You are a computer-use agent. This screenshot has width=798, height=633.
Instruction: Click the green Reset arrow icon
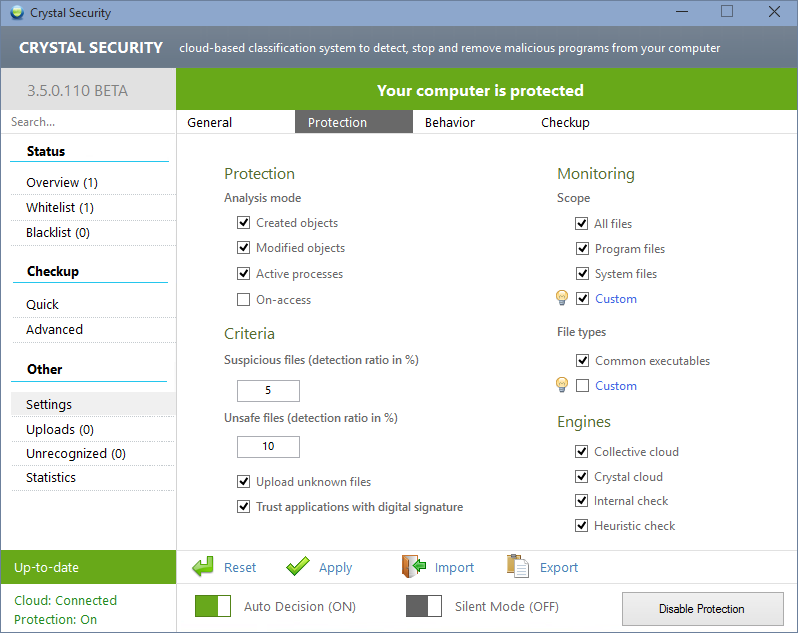pos(204,567)
